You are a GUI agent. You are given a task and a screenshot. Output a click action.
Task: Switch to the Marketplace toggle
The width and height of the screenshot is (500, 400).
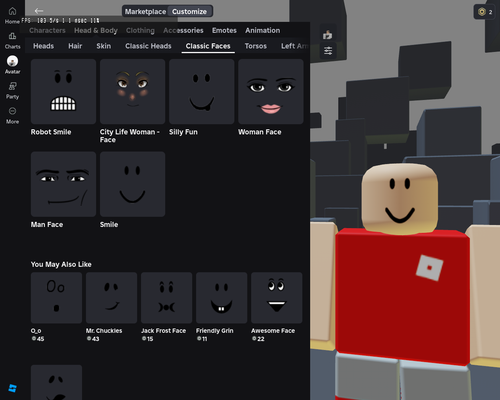coord(145,11)
